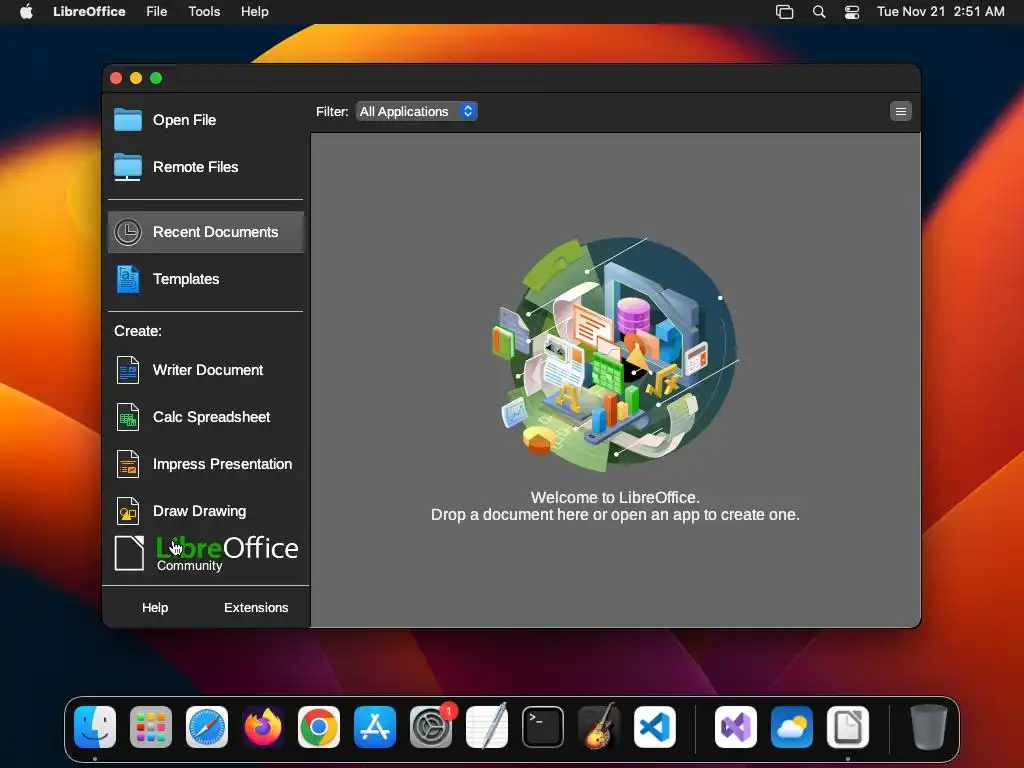Screen dimensions: 1024x768
Task: Open Visual Studio Code from the dock
Action: click(654, 727)
